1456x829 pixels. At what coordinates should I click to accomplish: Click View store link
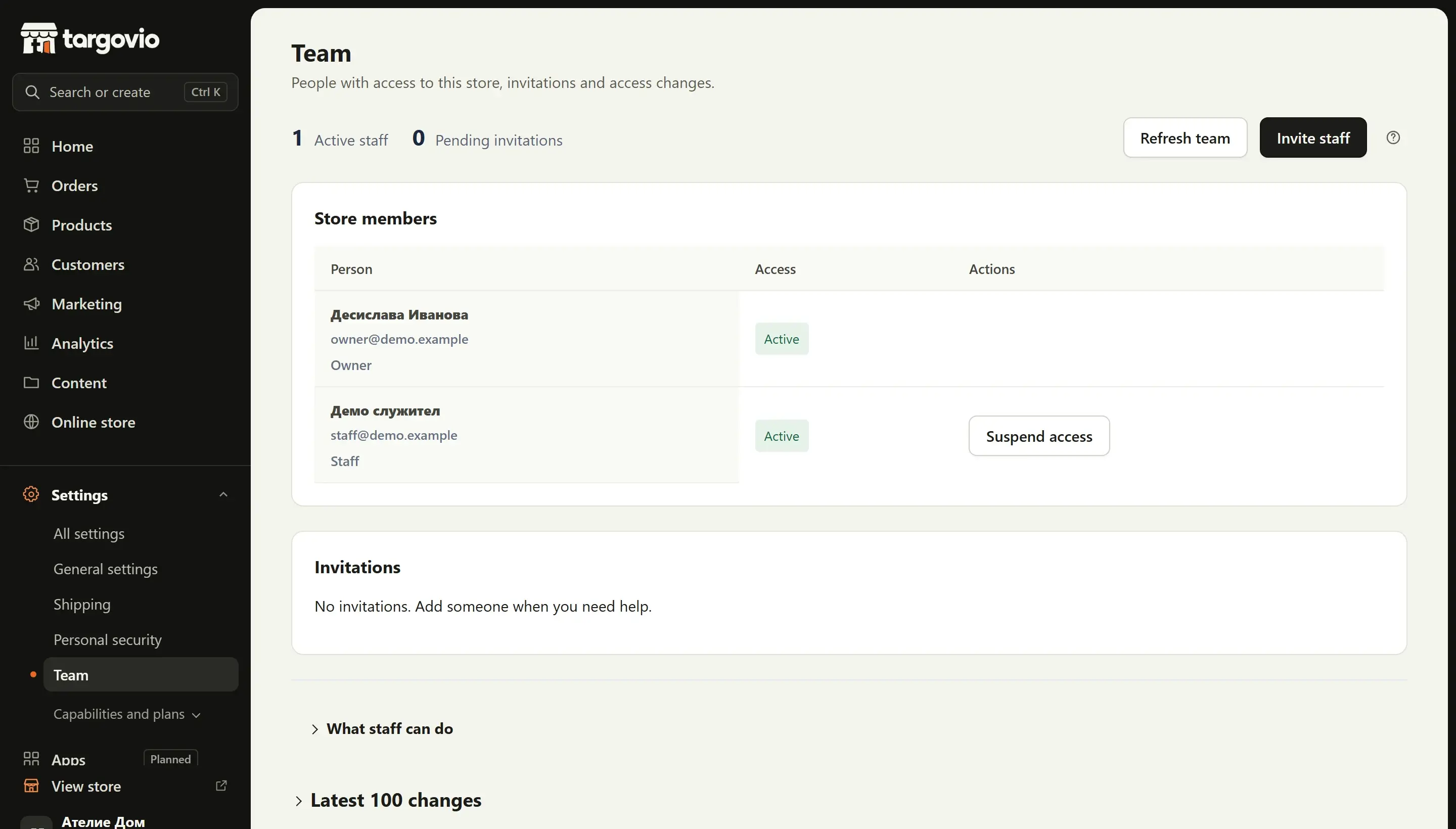pos(86,787)
